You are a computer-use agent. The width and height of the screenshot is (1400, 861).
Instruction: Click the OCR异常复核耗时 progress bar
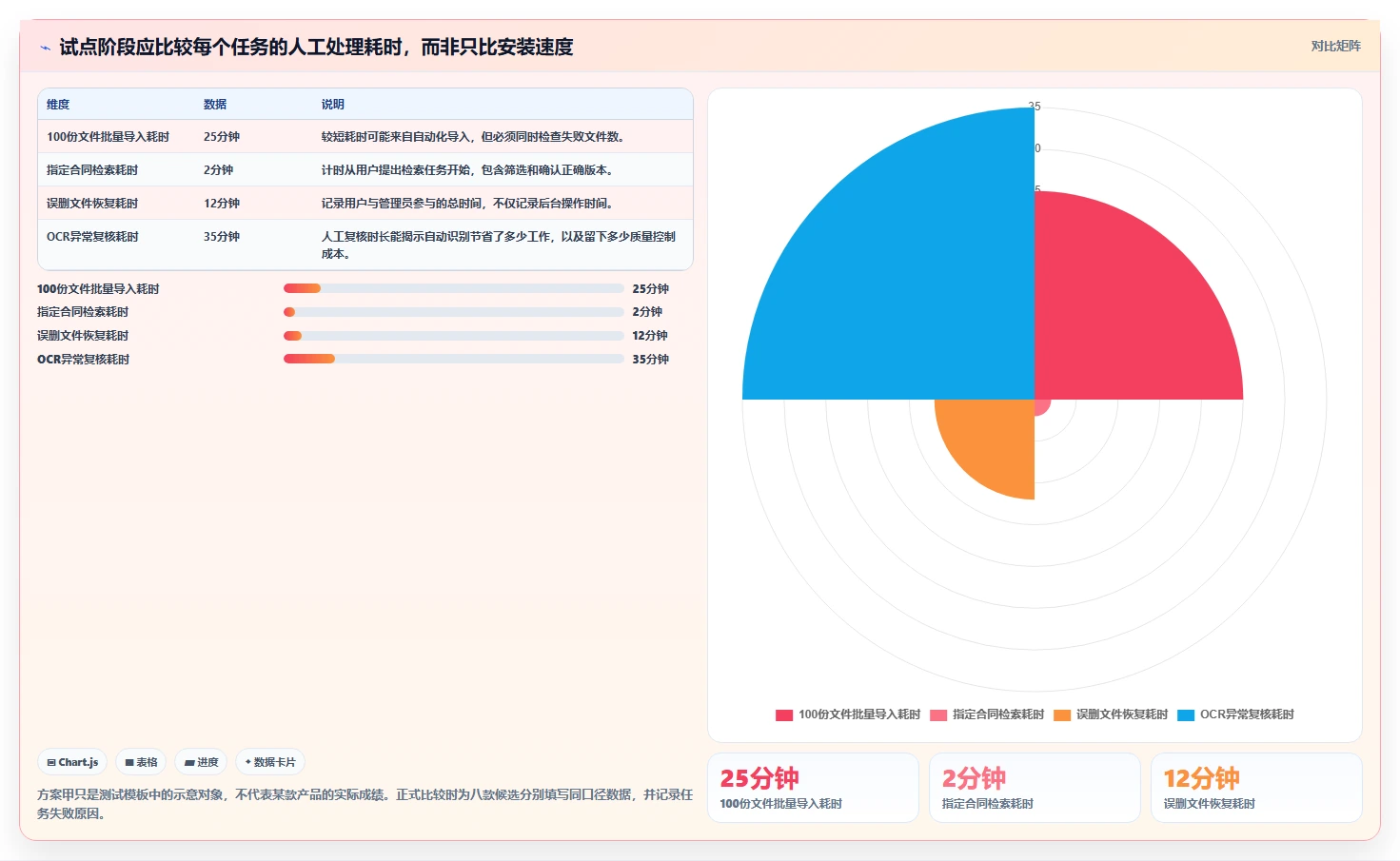click(453, 359)
